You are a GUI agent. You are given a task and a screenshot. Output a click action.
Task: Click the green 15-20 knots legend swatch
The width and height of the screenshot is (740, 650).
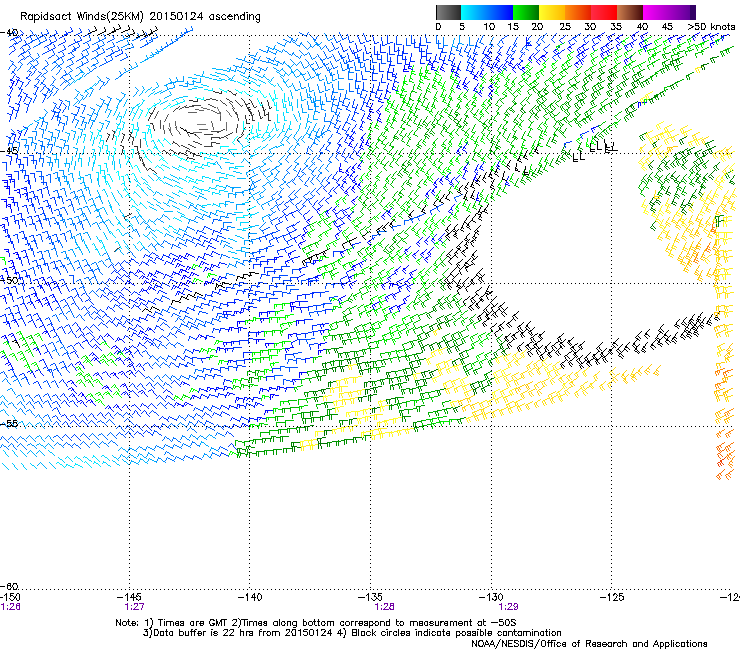[x=526, y=12]
